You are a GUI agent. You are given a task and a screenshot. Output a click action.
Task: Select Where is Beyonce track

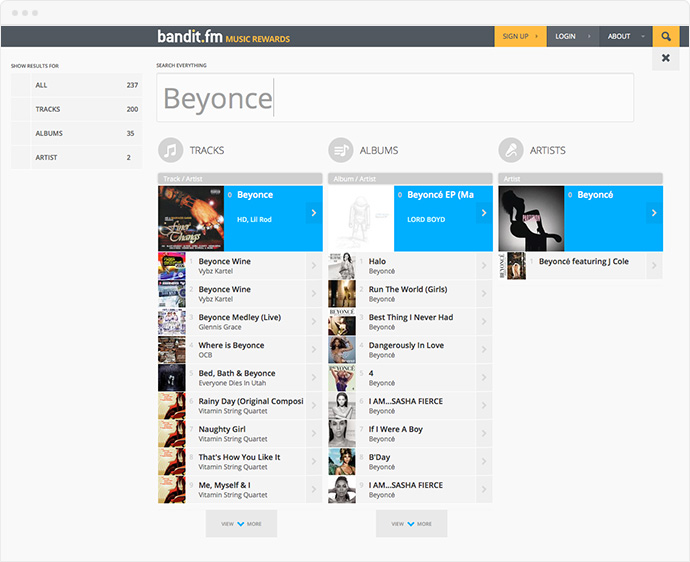tap(240, 349)
